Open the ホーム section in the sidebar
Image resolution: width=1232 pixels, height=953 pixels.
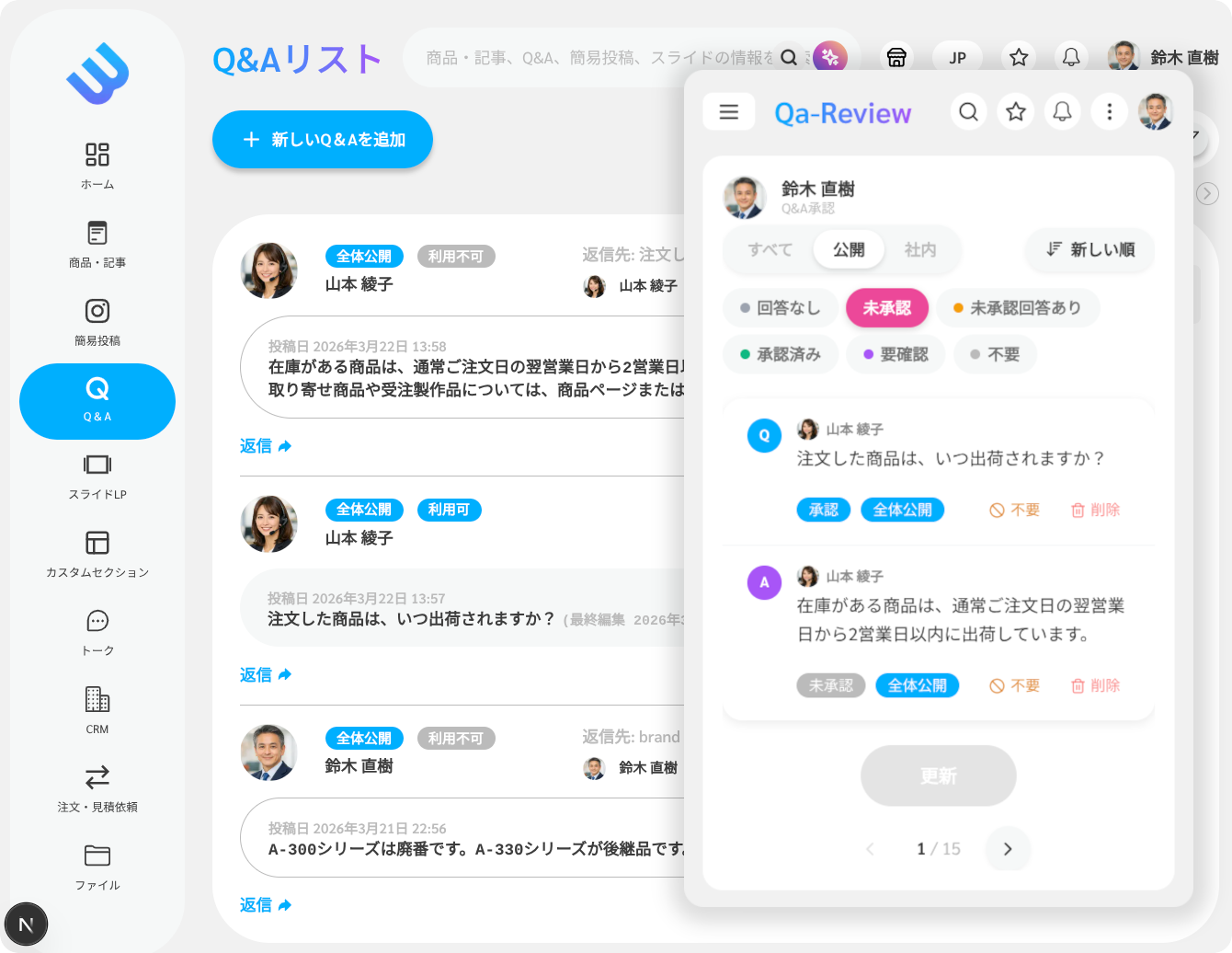coord(97,164)
